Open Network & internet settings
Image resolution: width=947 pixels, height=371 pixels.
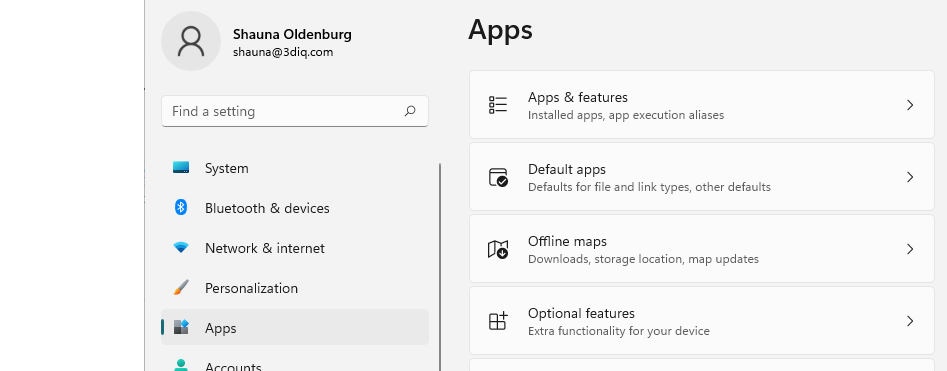coord(295,248)
